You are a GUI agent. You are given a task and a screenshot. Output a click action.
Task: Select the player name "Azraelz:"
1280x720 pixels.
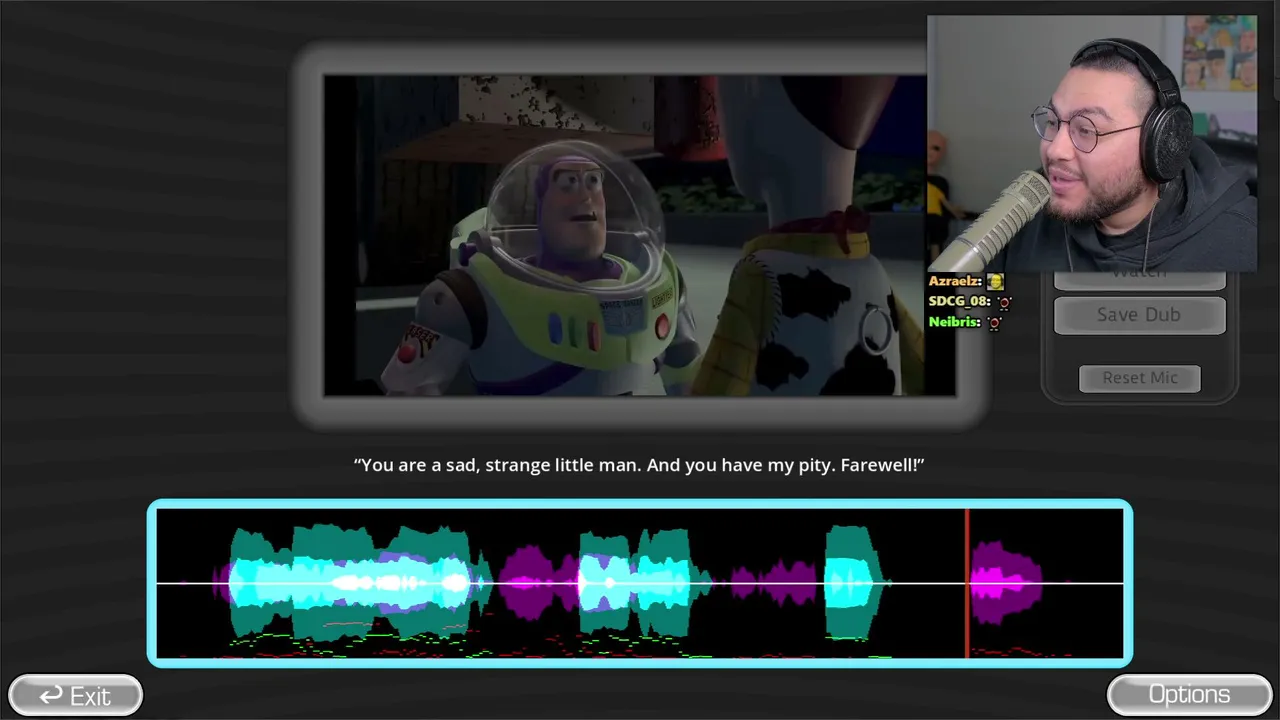[x=955, y=281]
